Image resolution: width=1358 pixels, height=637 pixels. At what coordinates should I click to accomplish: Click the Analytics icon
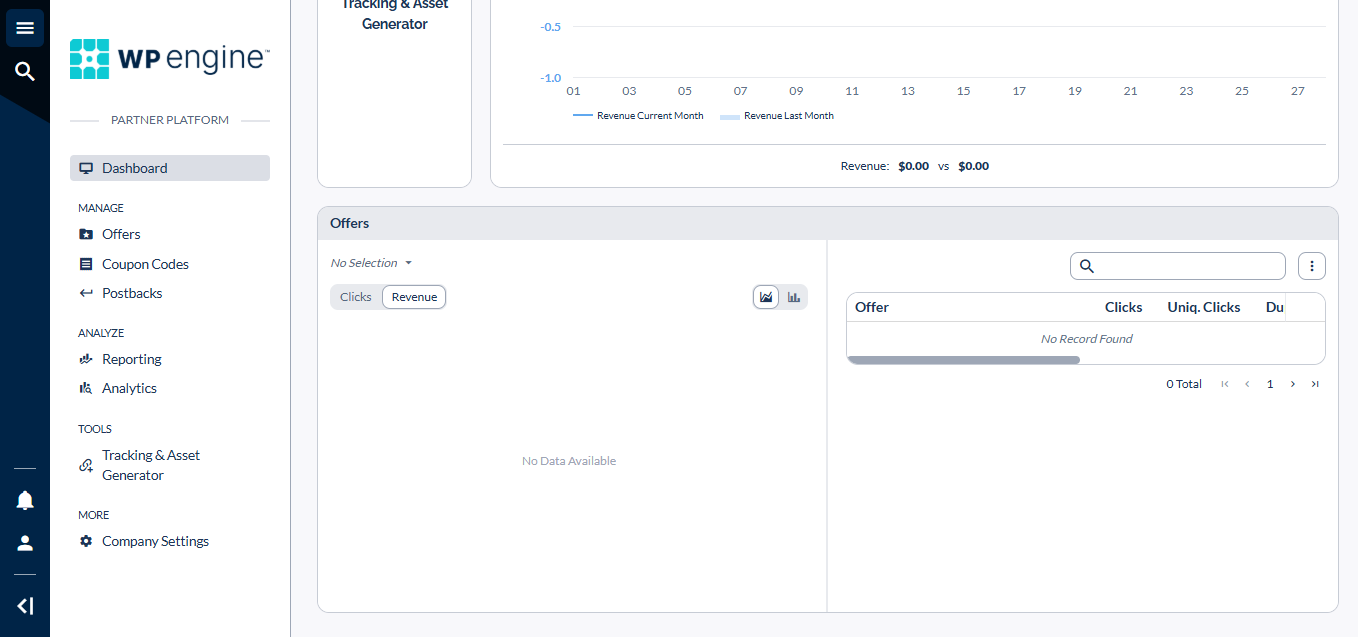[x=86, y=388]
